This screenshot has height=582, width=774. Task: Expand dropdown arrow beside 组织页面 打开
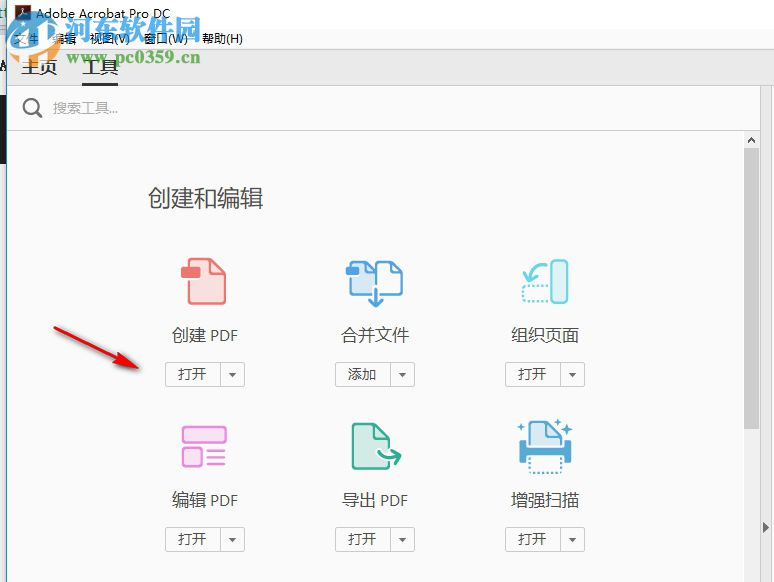pos(573,375)
